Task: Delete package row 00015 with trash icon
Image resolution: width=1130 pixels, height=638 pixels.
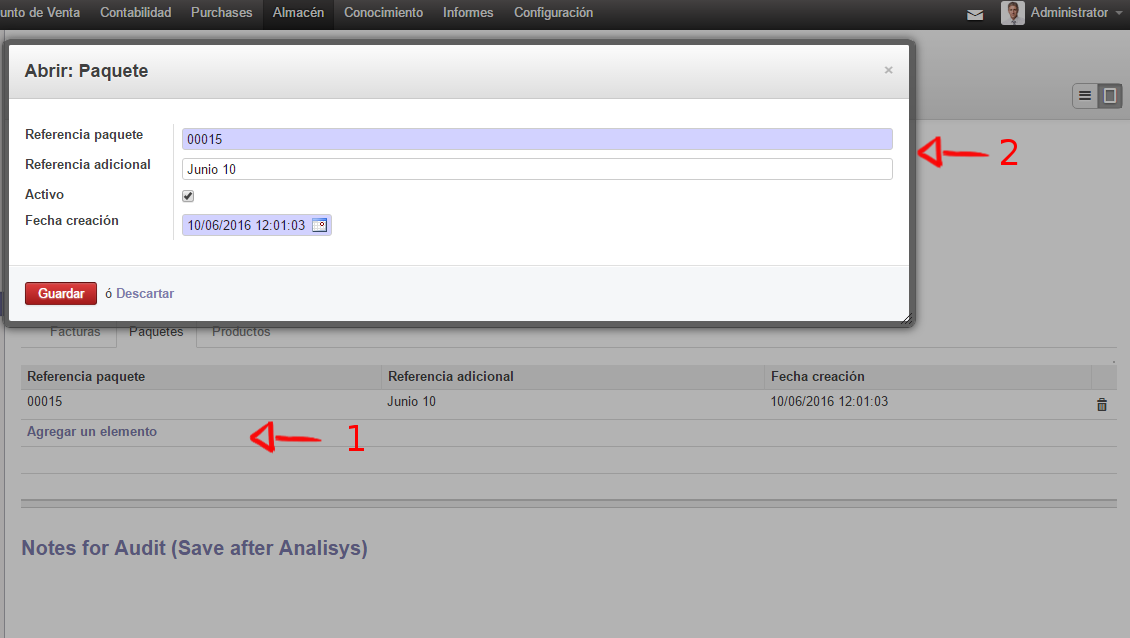Action: (x=1102, y=404)
